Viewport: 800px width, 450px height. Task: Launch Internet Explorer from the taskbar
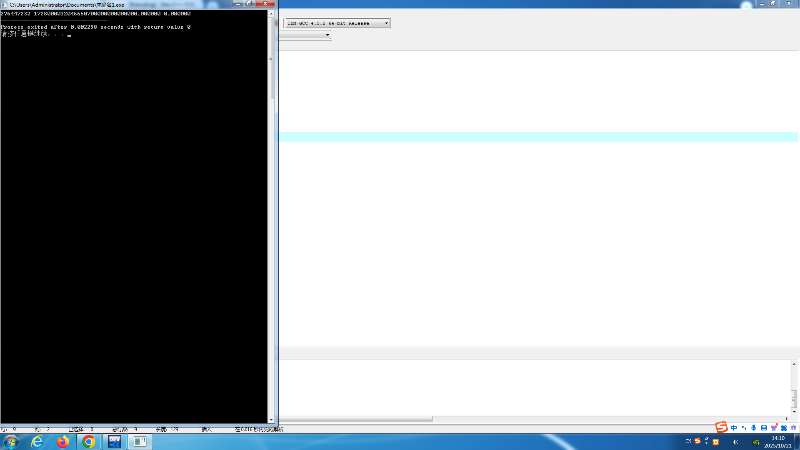tap(37, 442)
